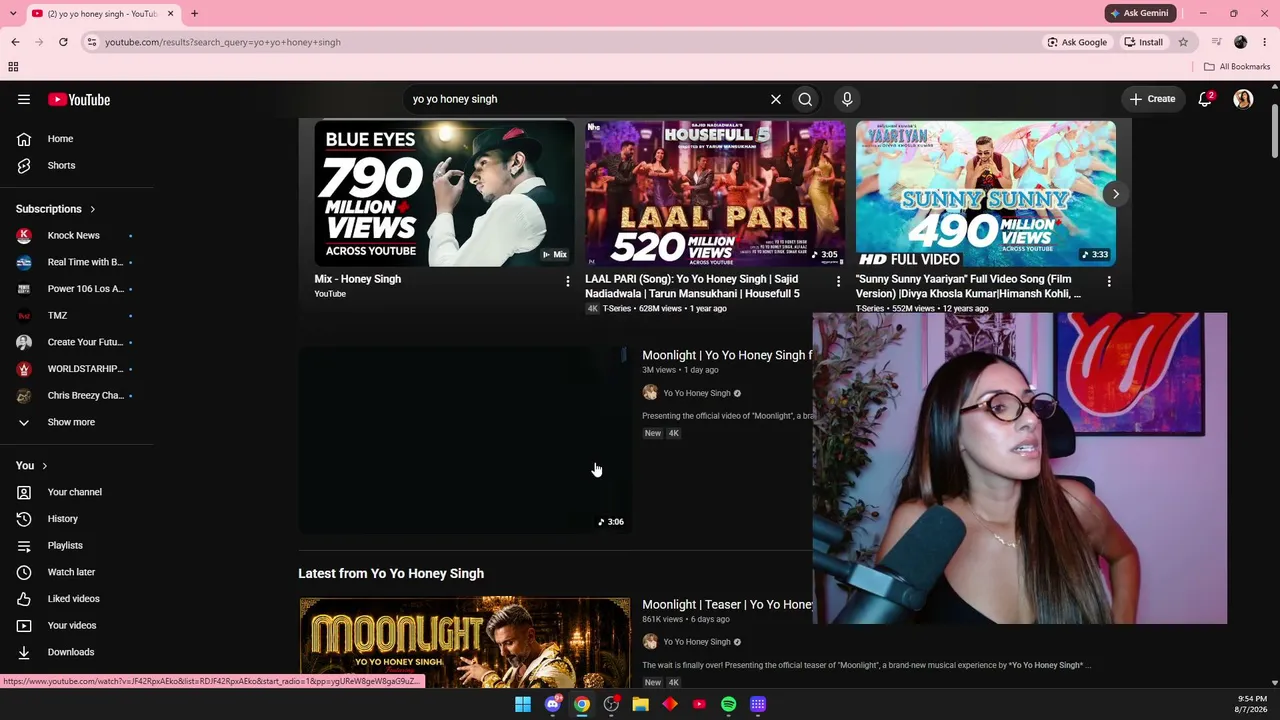The height and width of the screenshot is (720, 1280).
Task: Open Spotify from the taskbar
Action: pos(729,704)
